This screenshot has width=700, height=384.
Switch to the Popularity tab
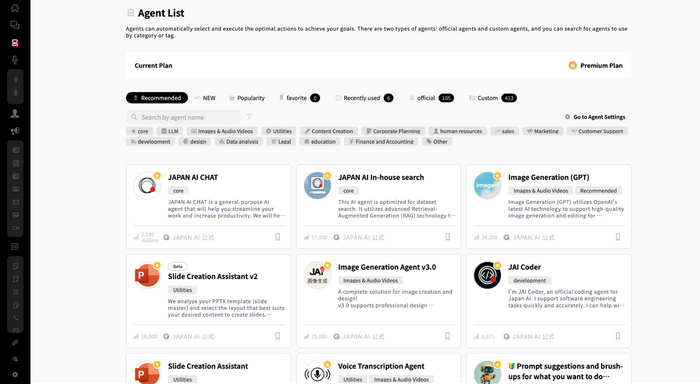pos(247,98)
